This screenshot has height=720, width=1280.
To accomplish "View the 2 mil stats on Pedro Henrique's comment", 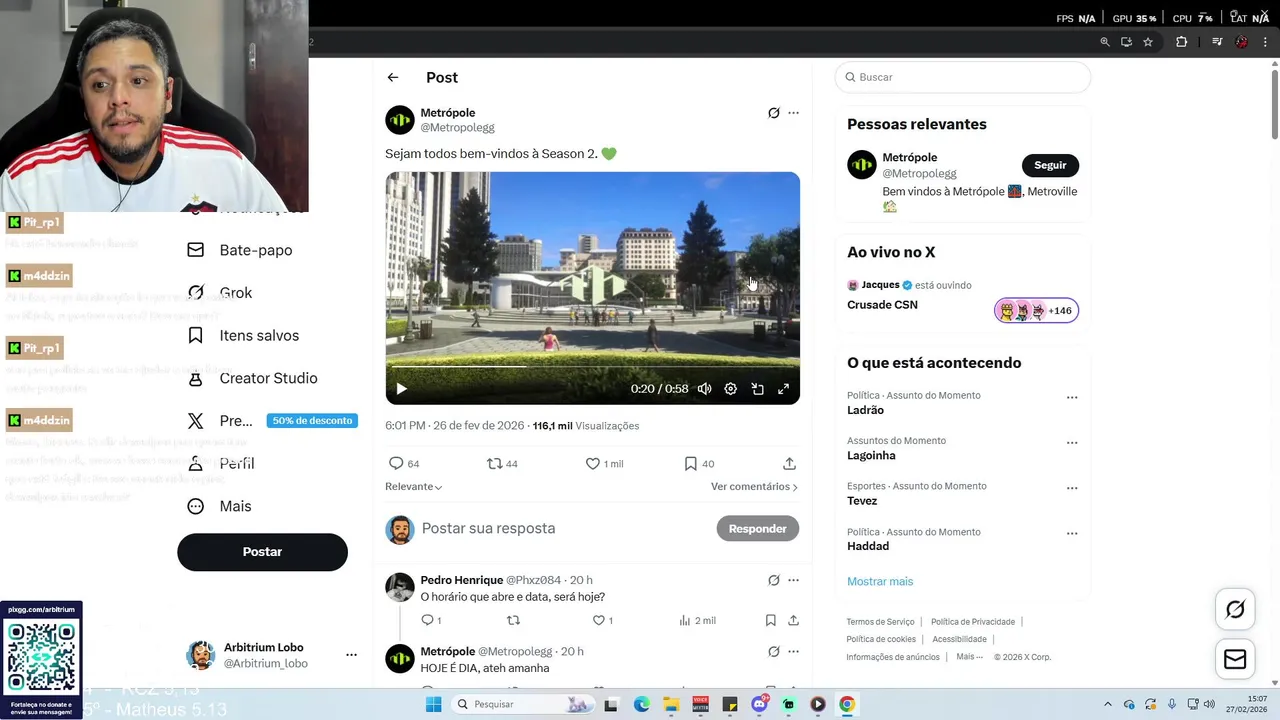I will click(x=697, y=621).
